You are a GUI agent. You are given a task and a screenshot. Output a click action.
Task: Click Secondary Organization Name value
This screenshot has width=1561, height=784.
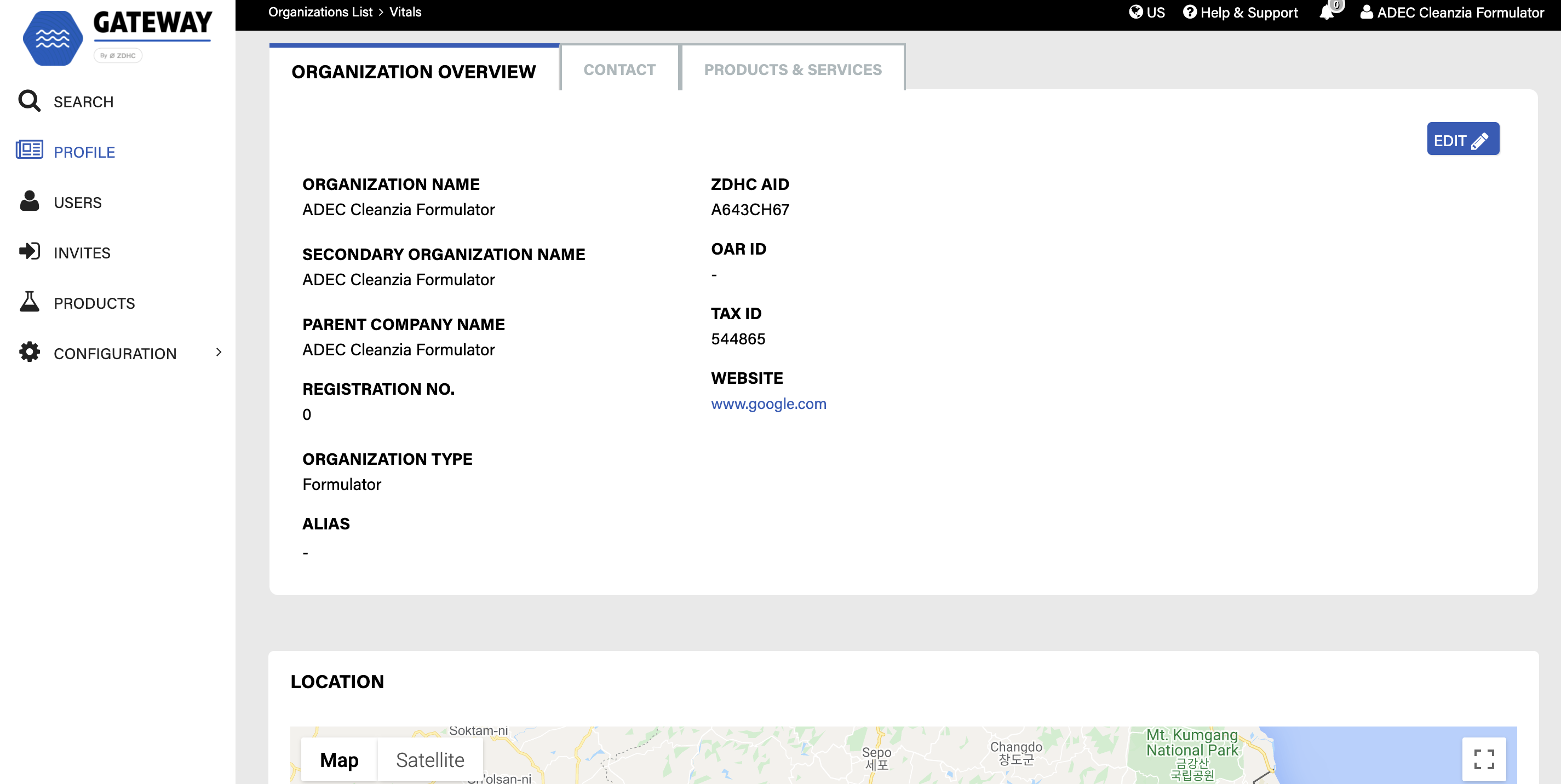point(398,280)
